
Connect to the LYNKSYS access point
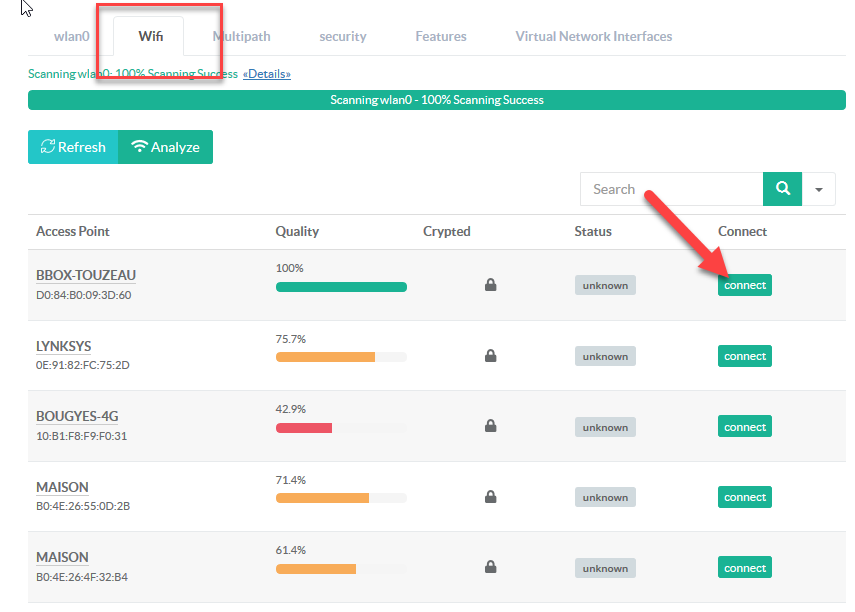pos(745,356)
